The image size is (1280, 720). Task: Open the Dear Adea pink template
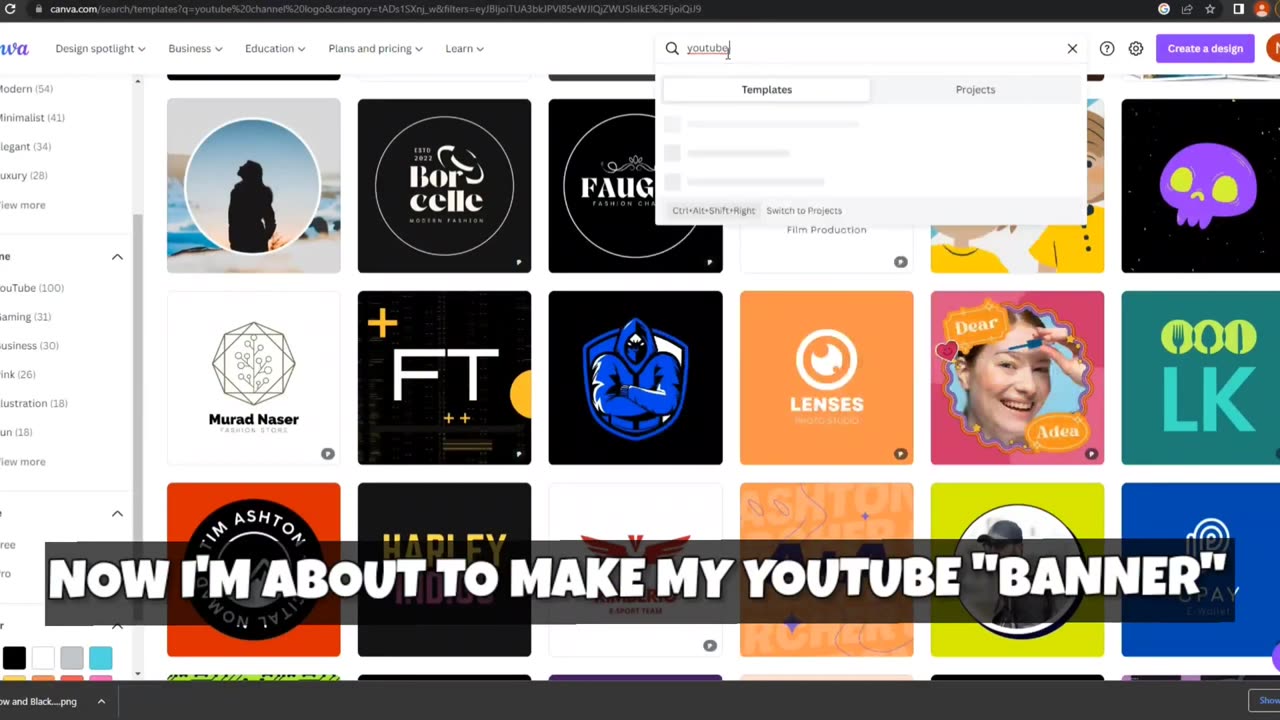[x=1017, y=378]
